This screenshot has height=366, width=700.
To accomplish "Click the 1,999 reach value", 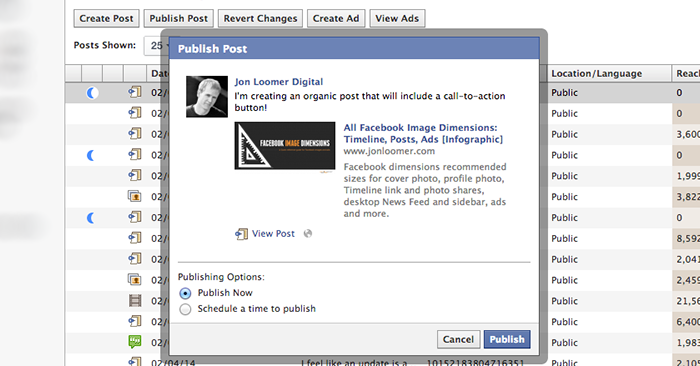I will click(688, 176).
